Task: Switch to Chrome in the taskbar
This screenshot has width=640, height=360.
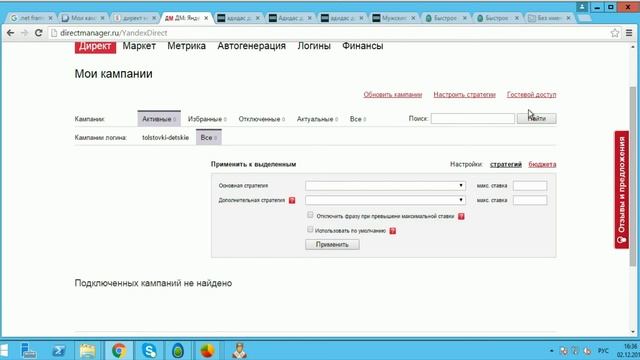Action: click(x=119, y=351)
